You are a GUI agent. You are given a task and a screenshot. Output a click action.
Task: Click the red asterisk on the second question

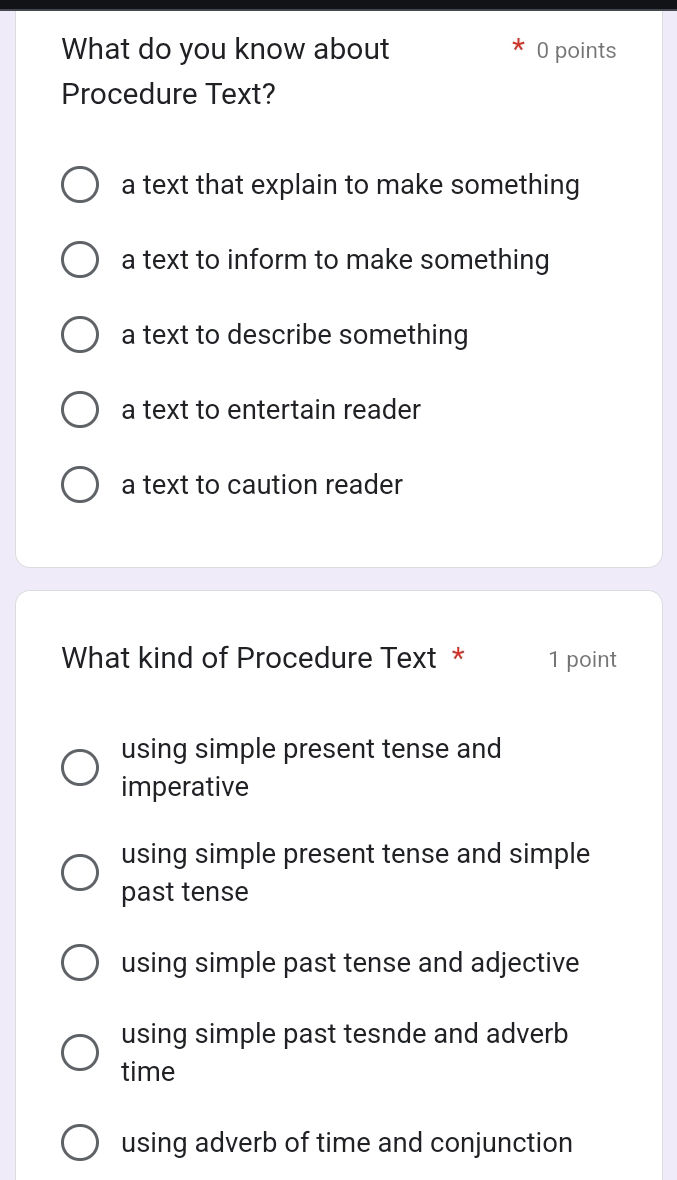pyautogui.click(x=458, y=657)
